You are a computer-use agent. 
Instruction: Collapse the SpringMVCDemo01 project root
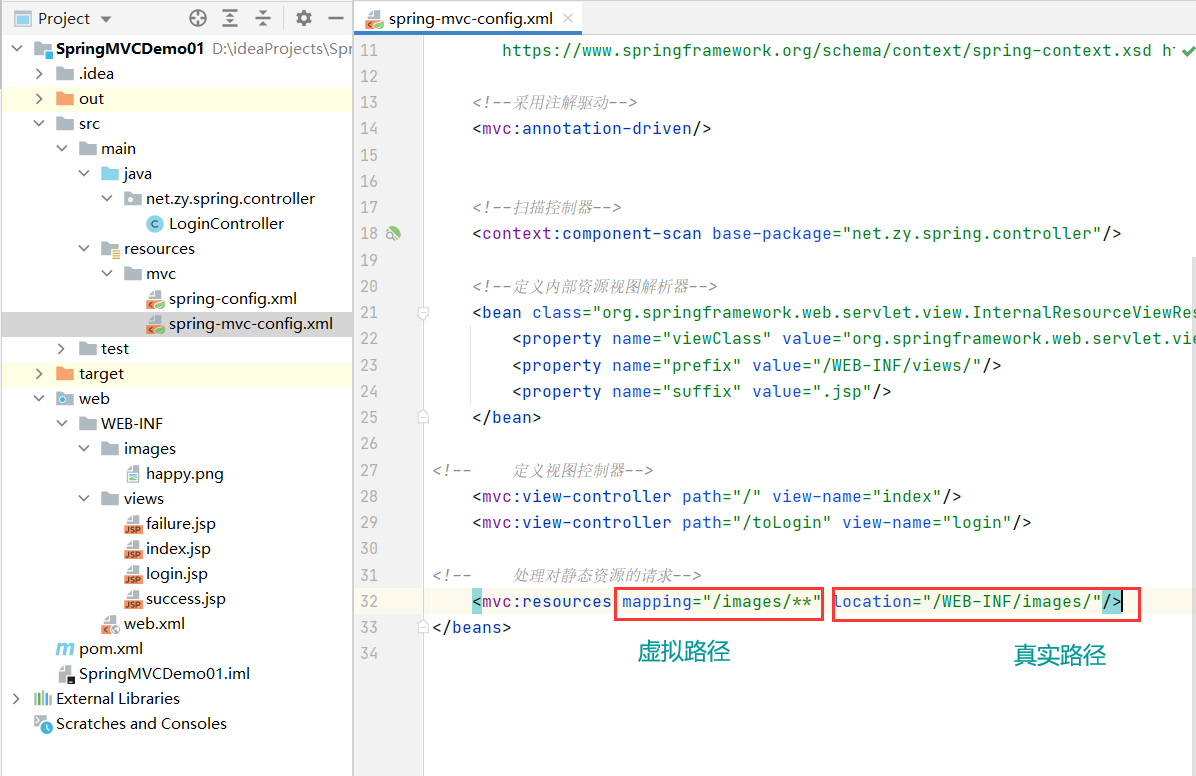(17, 48)
